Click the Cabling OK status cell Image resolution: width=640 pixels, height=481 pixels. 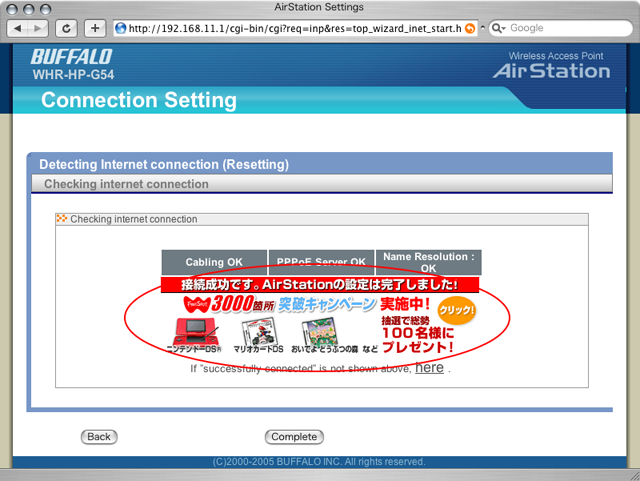[214, 262]
